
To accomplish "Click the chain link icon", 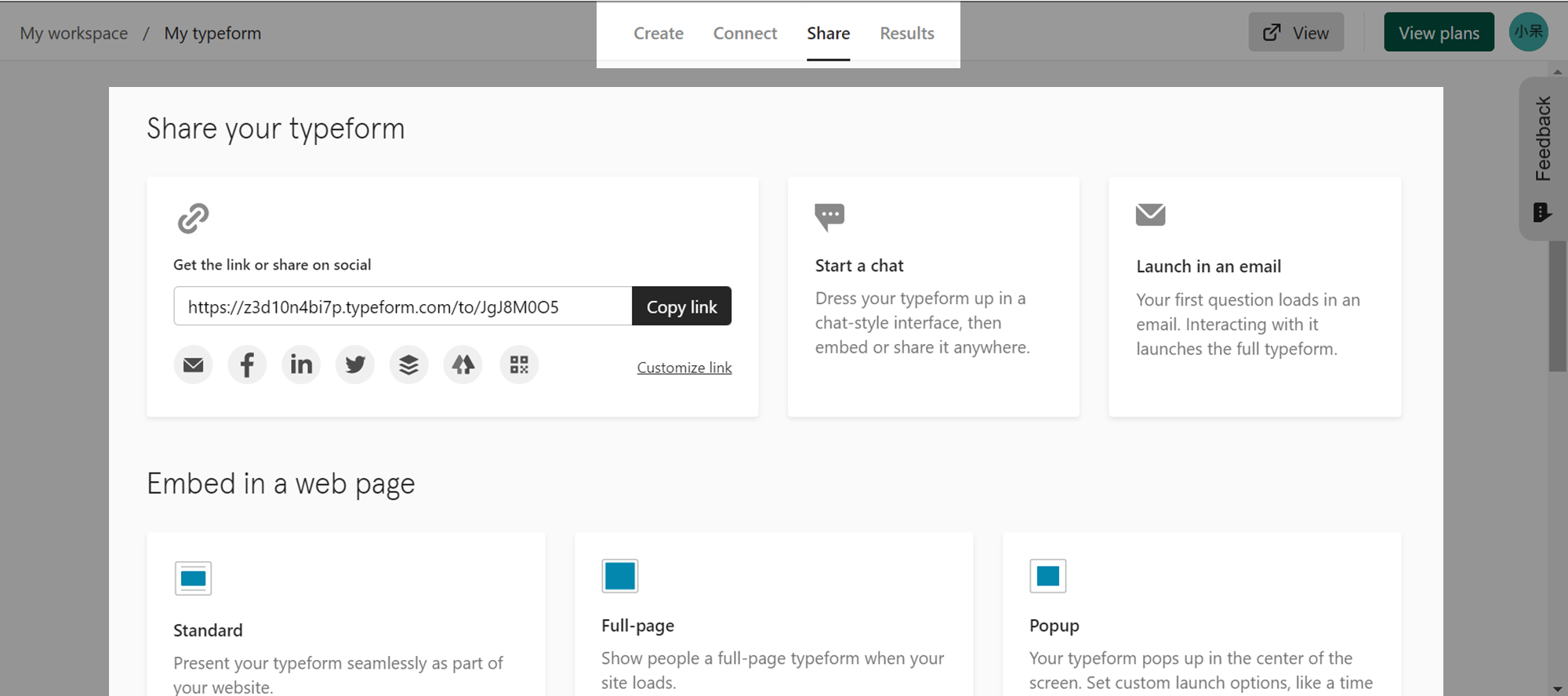I will pos(193,218).
